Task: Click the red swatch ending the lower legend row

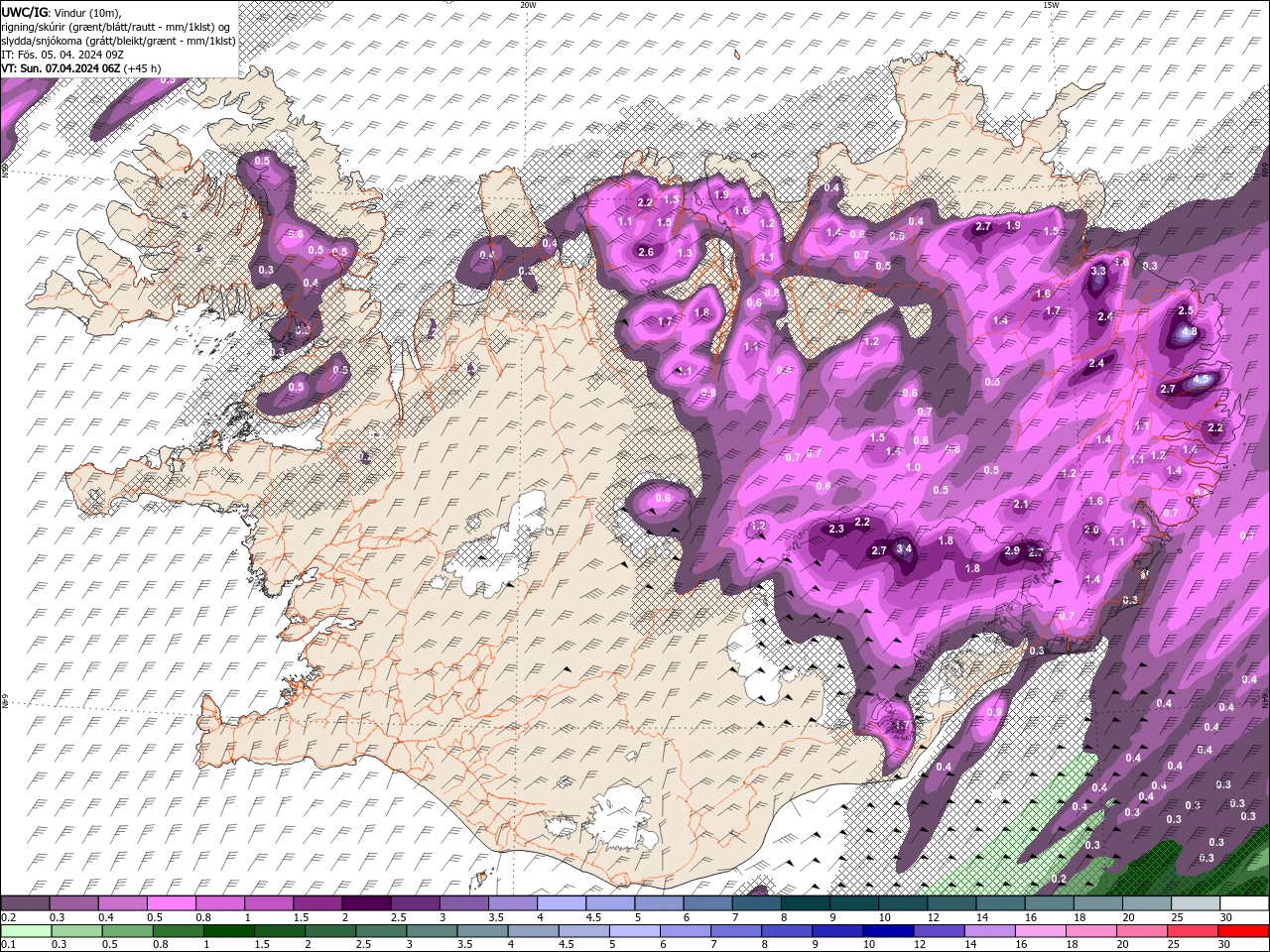Action: click(1243, 931)
